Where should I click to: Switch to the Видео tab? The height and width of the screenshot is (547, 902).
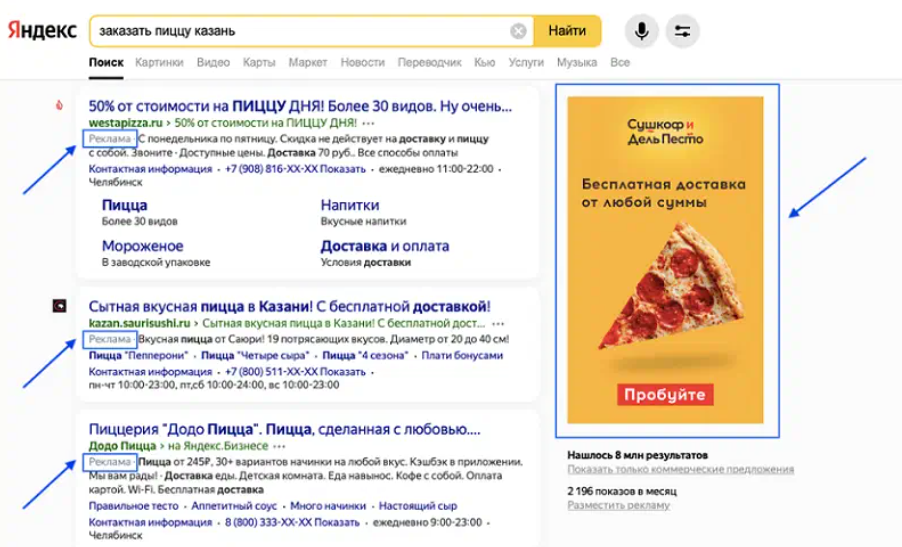click(x=213, y=62)
